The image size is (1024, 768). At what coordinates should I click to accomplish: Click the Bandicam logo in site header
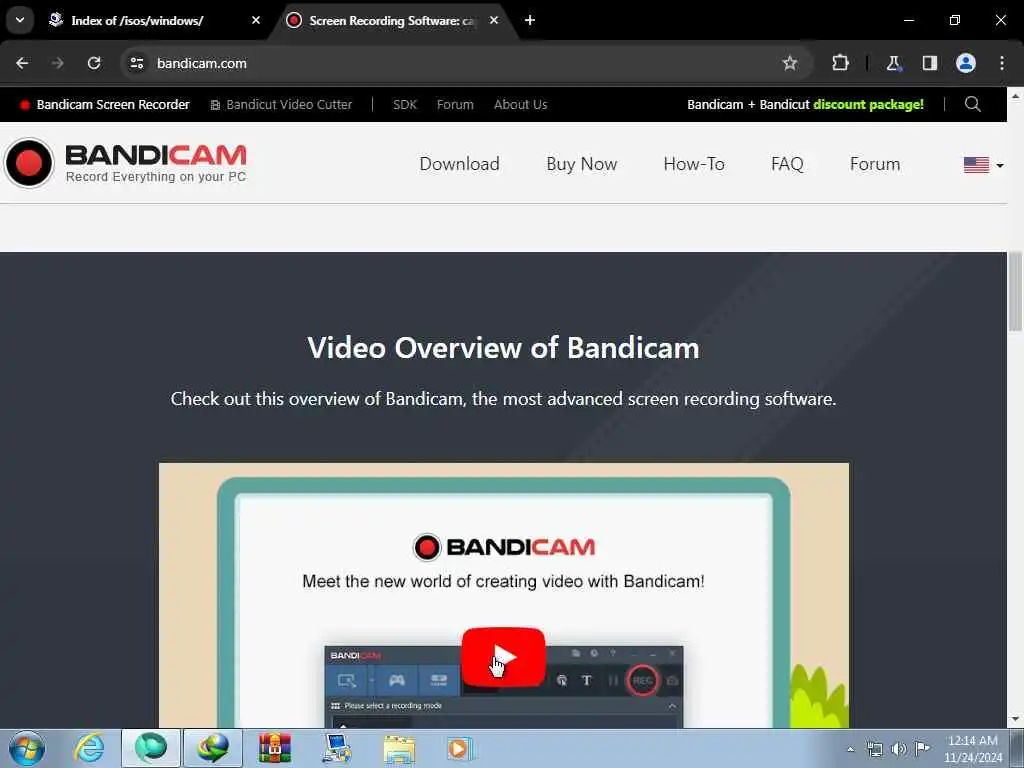click(125, 163)
